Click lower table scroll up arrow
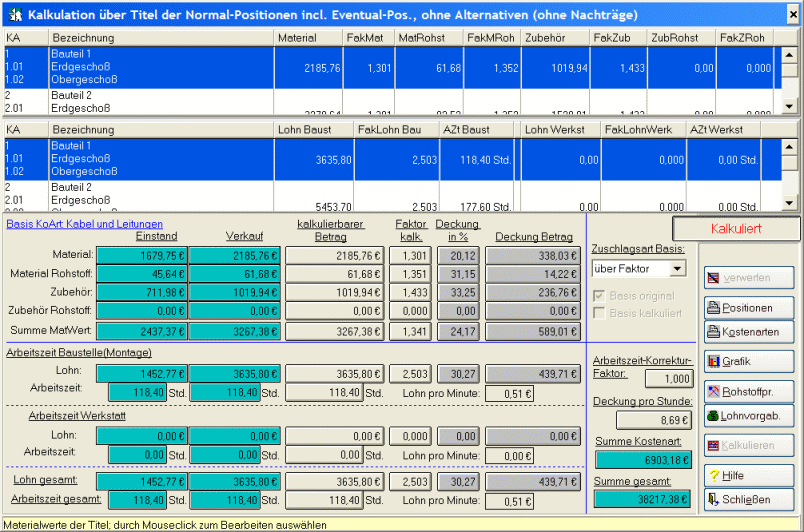Viewport: 804px width, 532px height. click(x=789, y=147)
